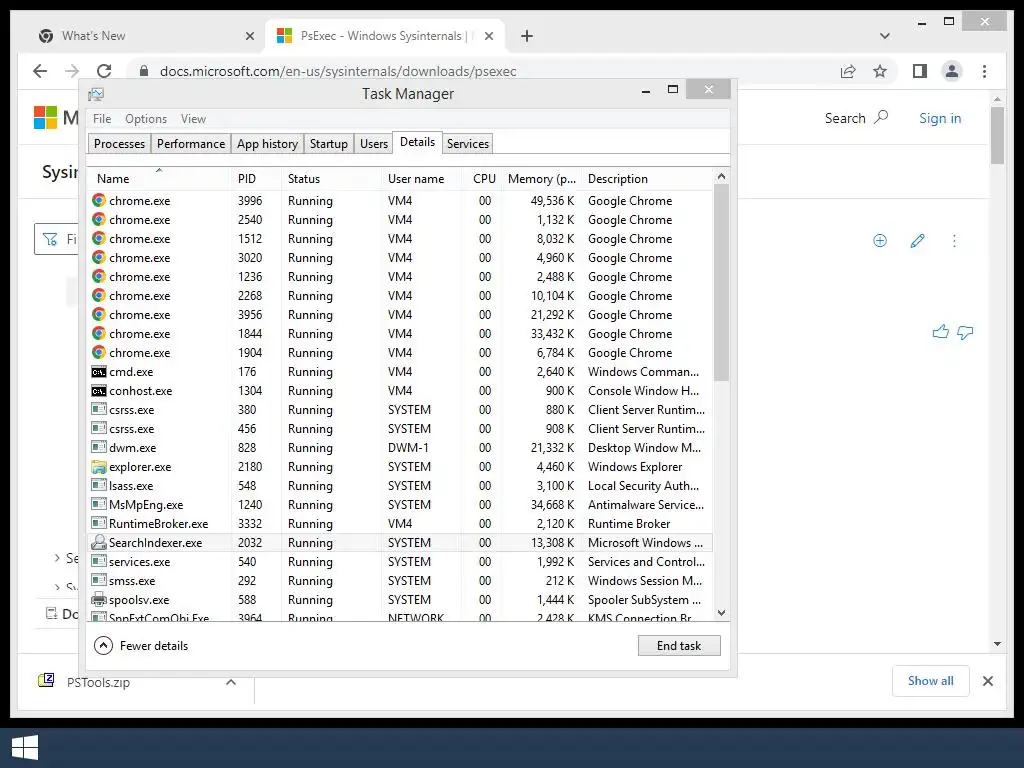Collapse Task Manager with Fewer details

141,646
